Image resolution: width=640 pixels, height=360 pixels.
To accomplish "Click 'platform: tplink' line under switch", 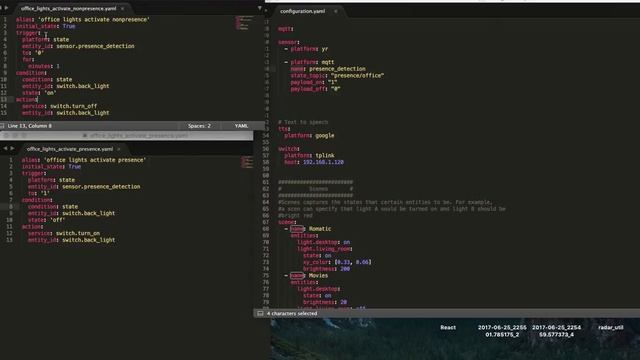I will [x=309, y=156].
